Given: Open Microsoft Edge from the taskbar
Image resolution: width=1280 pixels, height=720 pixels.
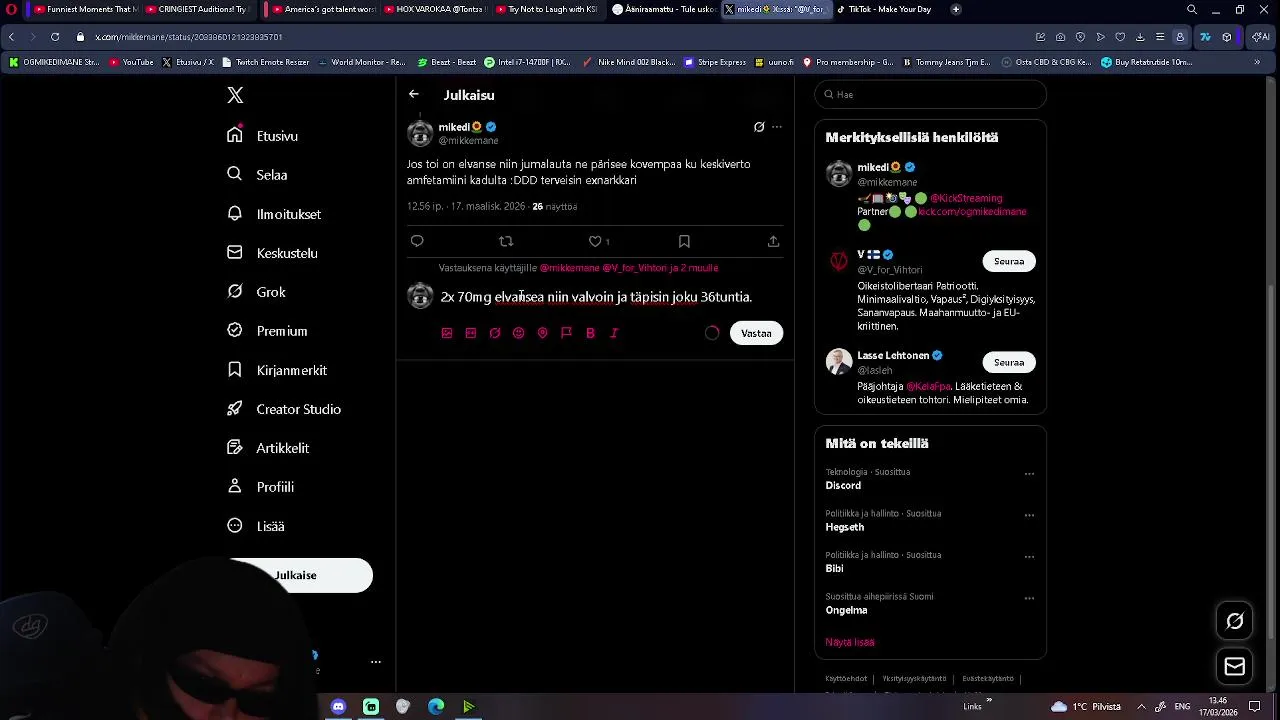Looking at the screenshot, I should (x=436, y=707).
